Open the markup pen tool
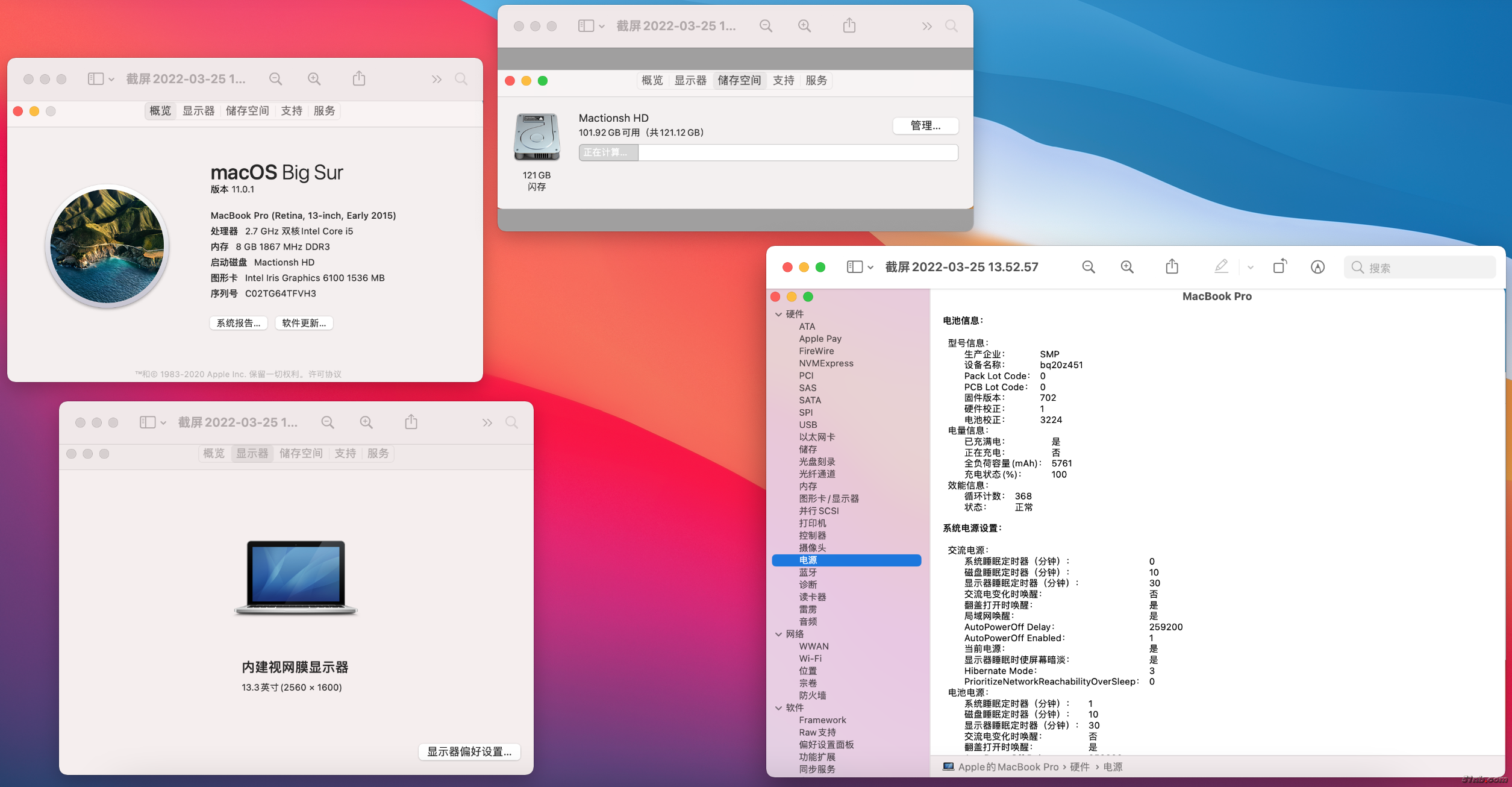This screenshot has height=787, width=1512. [1221, 266]
